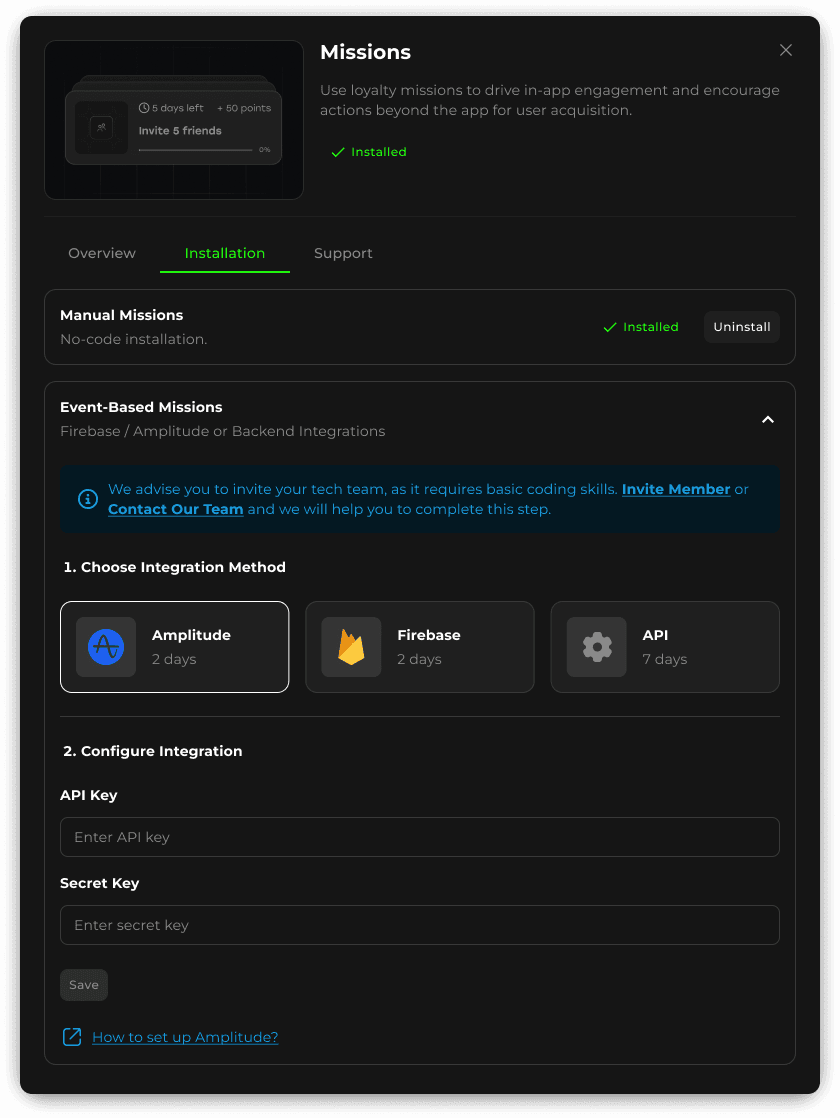840x1118 pixels.
Task: Click the green Installed checkmark icon
Action: [x=337, y=152]
